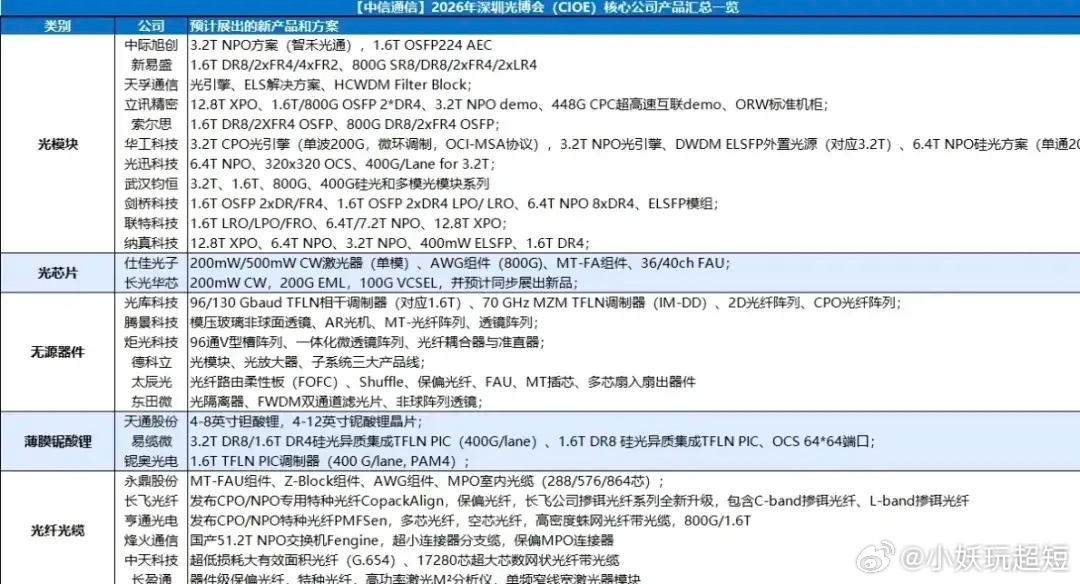Click company cell '炬光科技'
This screenshot has height=584, width=1080.
[x=151, y=342]
